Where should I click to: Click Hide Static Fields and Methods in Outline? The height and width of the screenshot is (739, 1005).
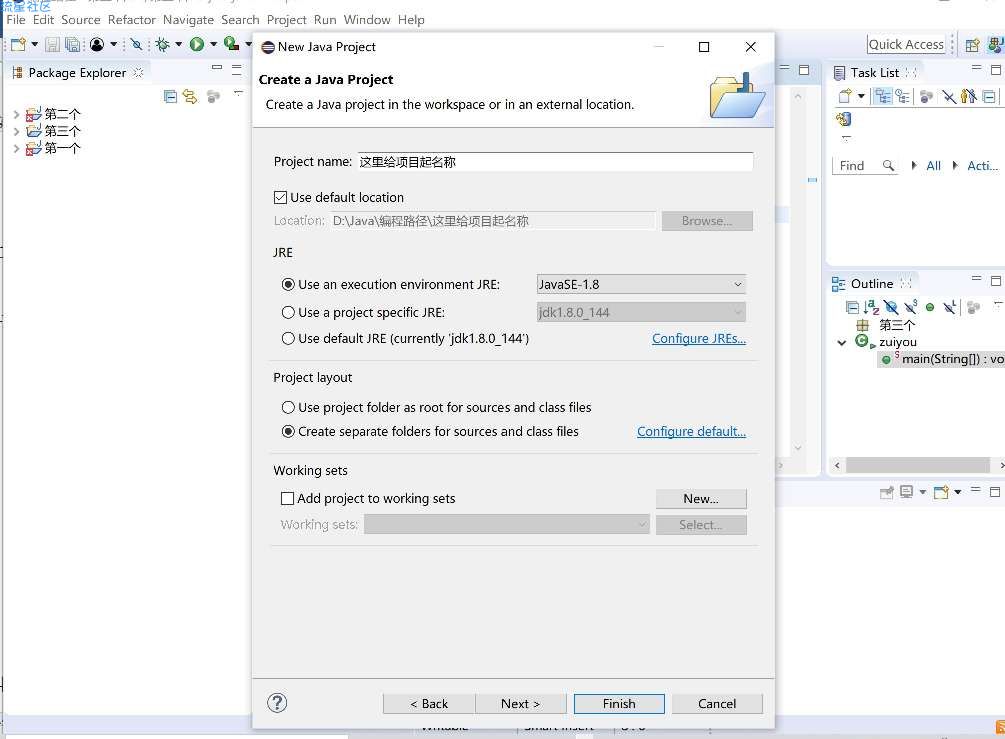(910, 307)
